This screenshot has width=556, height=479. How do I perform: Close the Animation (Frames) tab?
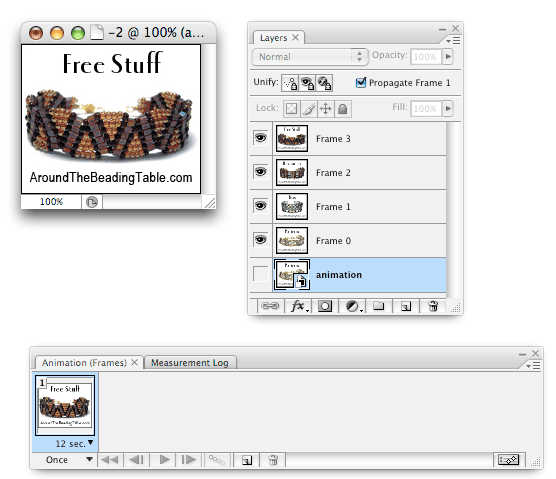pyautogui.click(x=134, y=362)
